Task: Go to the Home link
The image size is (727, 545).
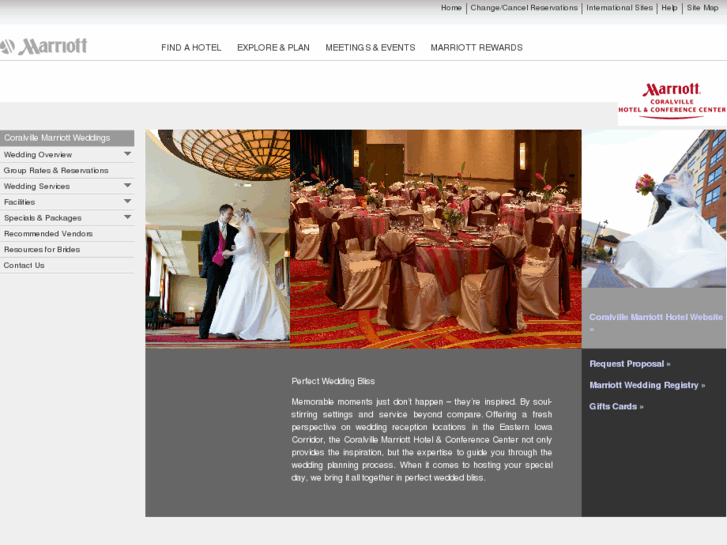Action: point(451,8)
